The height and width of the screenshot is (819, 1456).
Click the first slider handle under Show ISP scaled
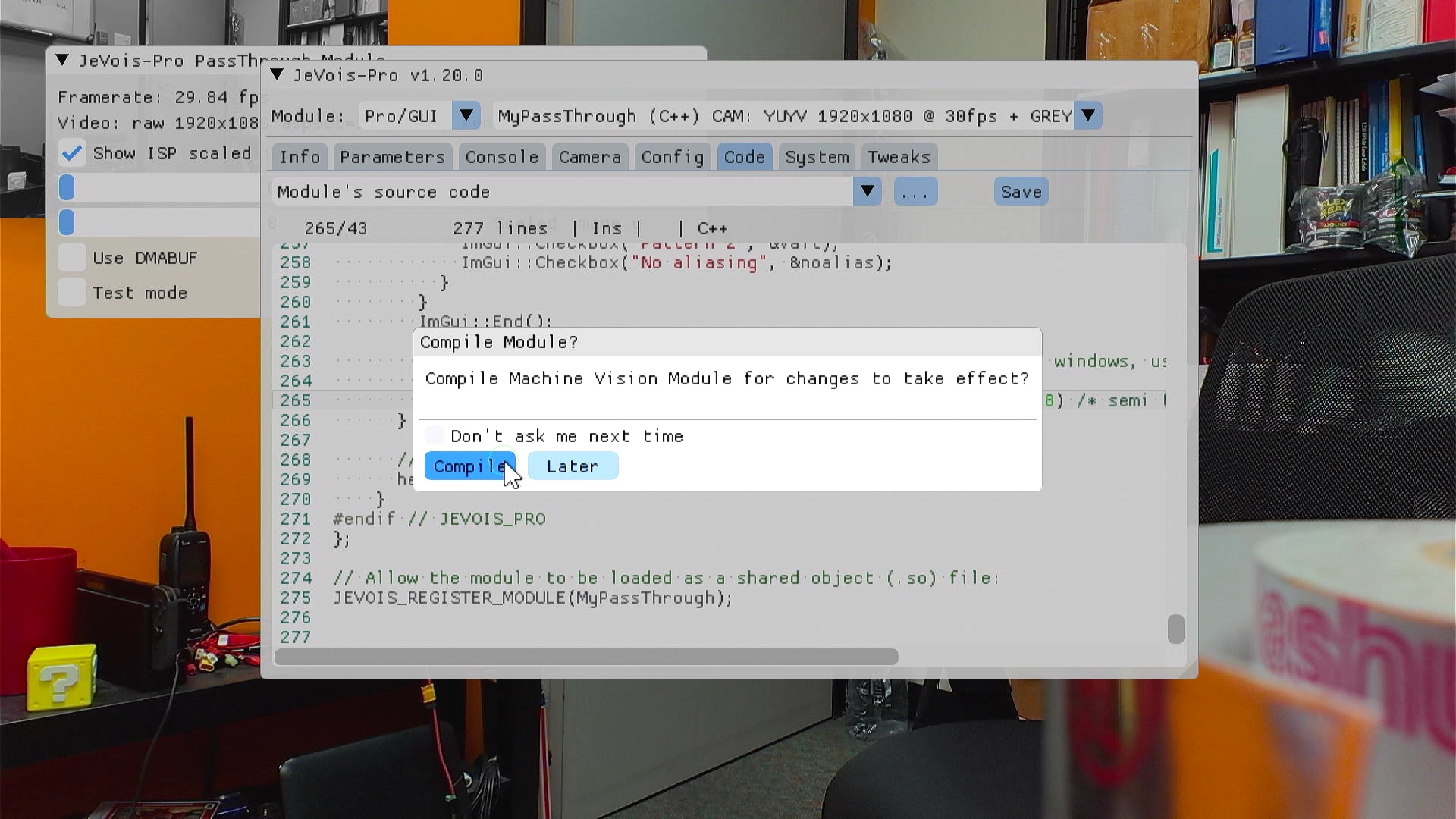click(x=67, y=187)
